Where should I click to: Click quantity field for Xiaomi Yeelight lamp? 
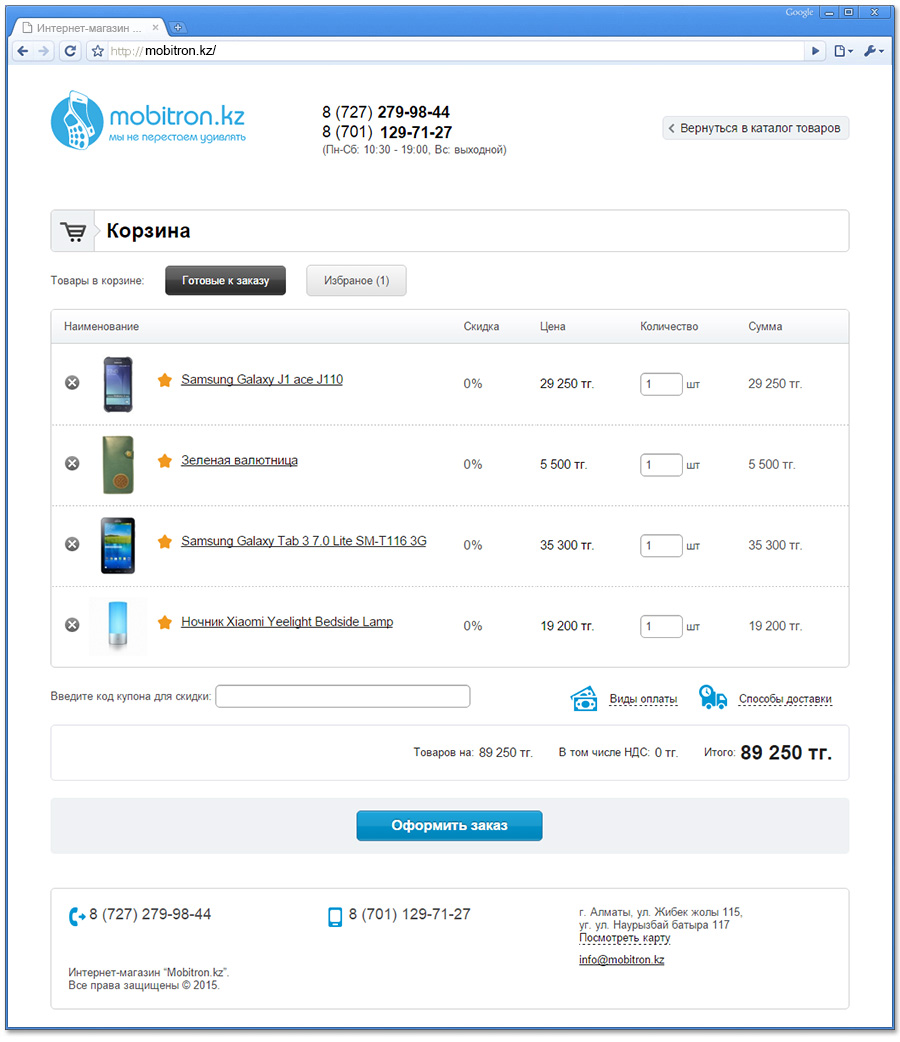click(661, 626)
